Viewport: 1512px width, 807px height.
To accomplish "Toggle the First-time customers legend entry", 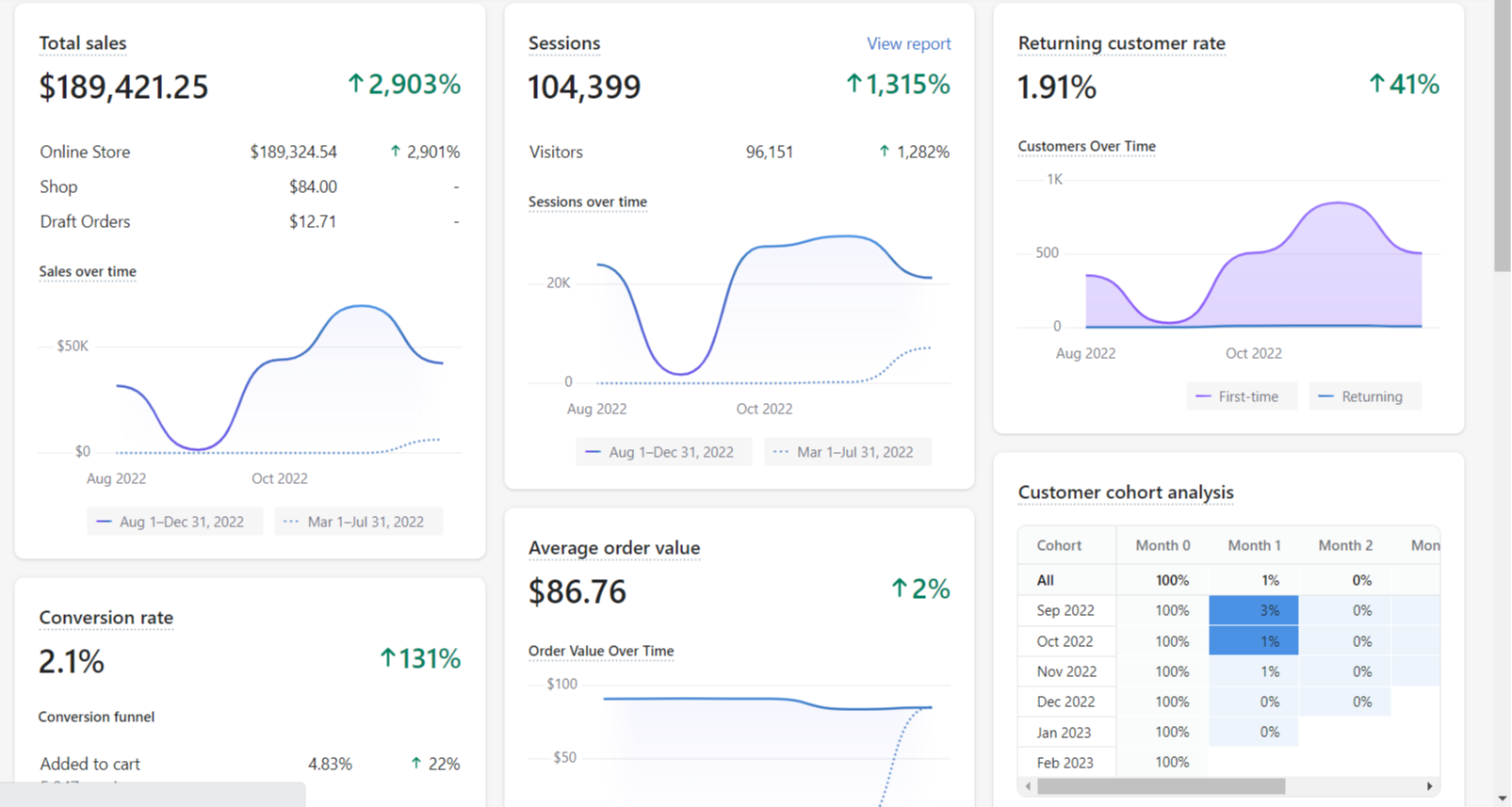I will coord(1241,396).
